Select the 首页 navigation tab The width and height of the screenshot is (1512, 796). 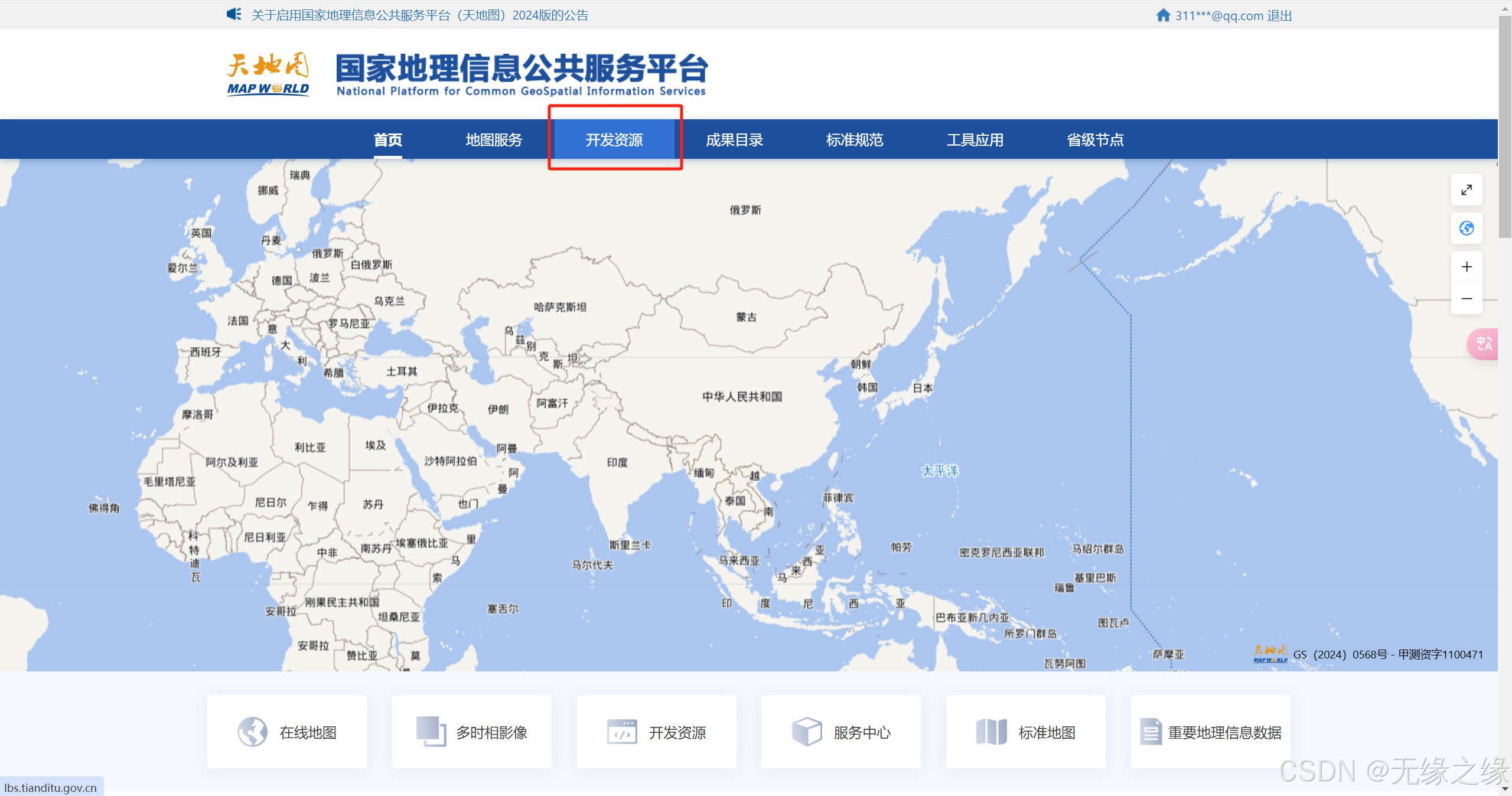point(387,140)
